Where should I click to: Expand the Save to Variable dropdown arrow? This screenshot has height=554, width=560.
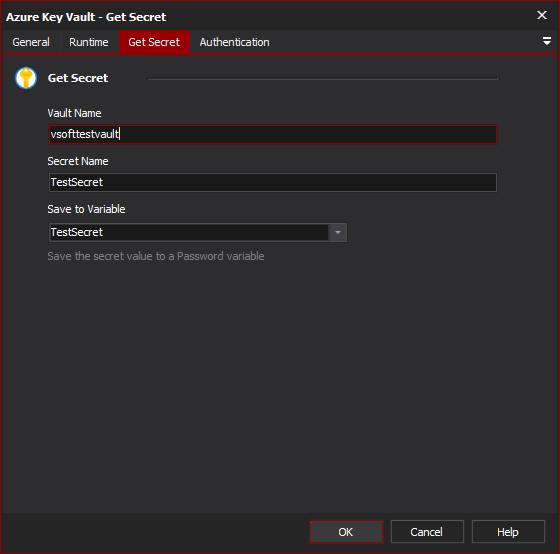[338, 233]
